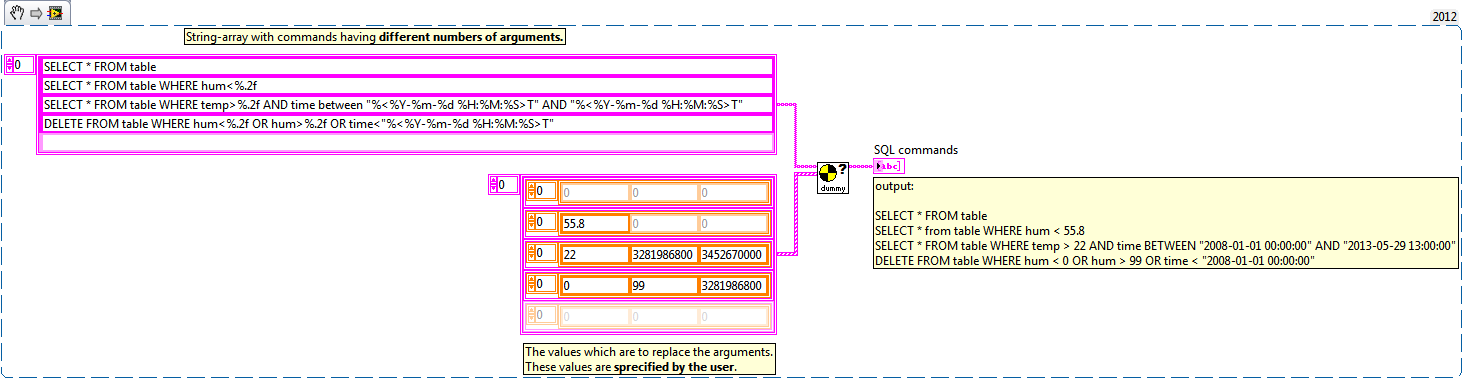Click the string array index stepper arrows
The width and height of the screenshot is (1463, 379).
point(10,65)
